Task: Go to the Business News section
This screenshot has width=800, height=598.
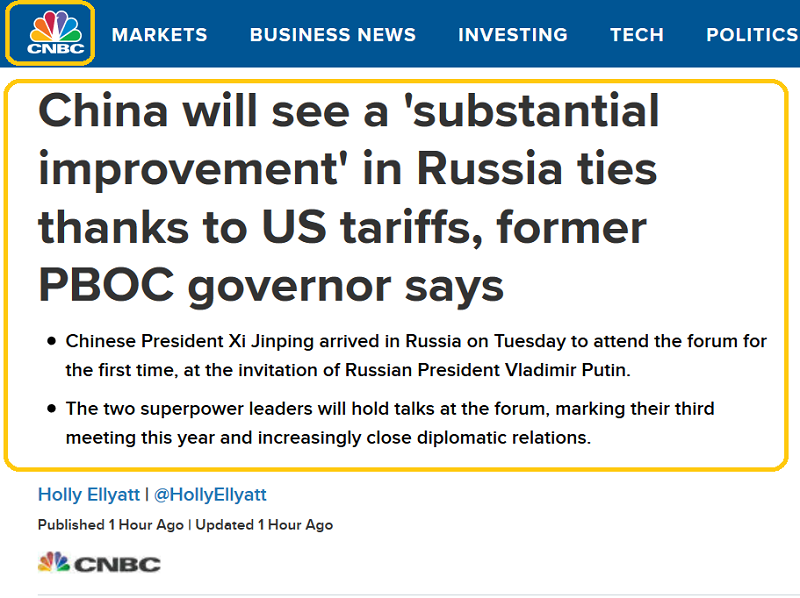Action: coord(333,35)
